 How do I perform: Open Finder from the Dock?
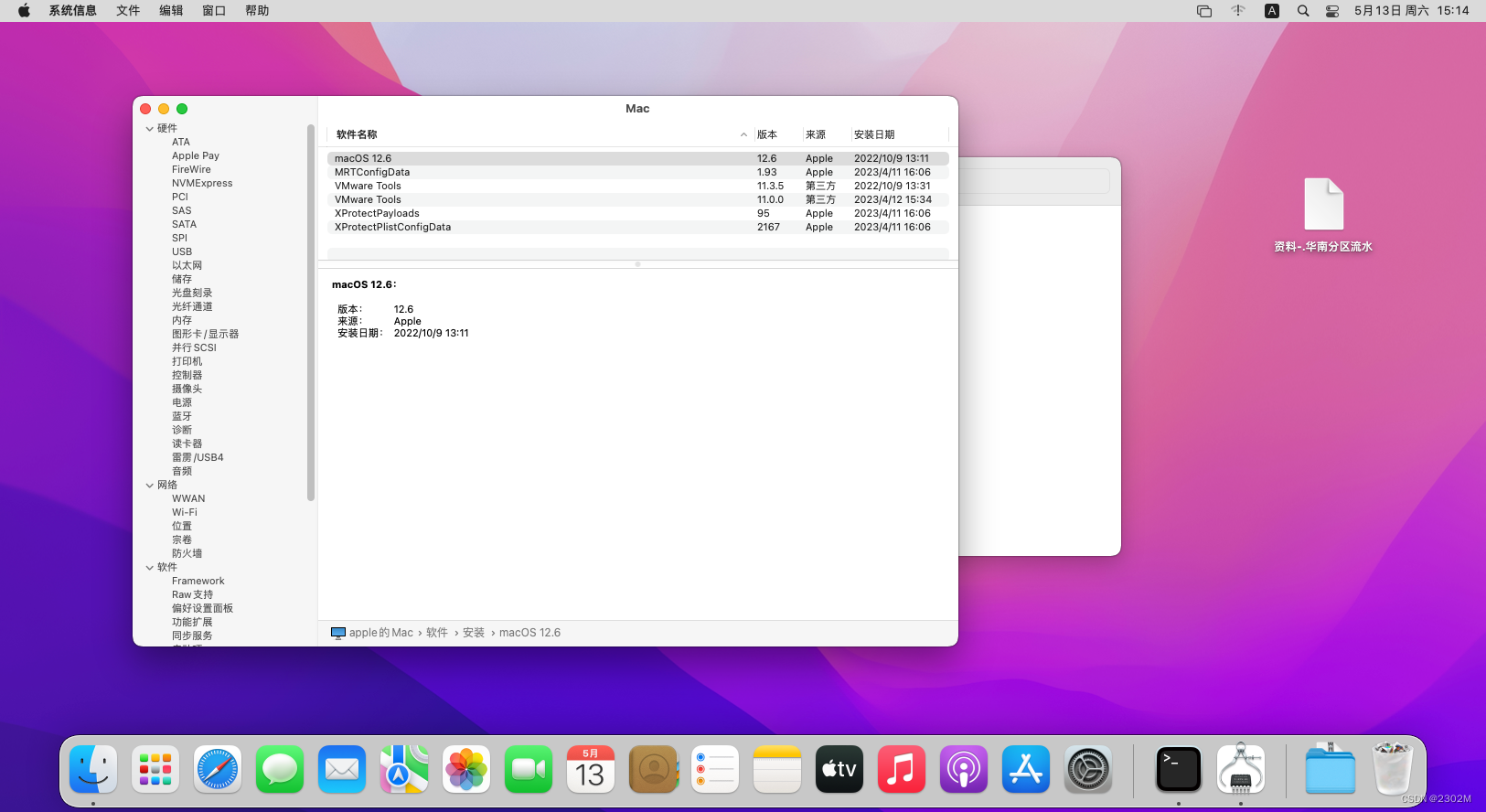[93, 769]
